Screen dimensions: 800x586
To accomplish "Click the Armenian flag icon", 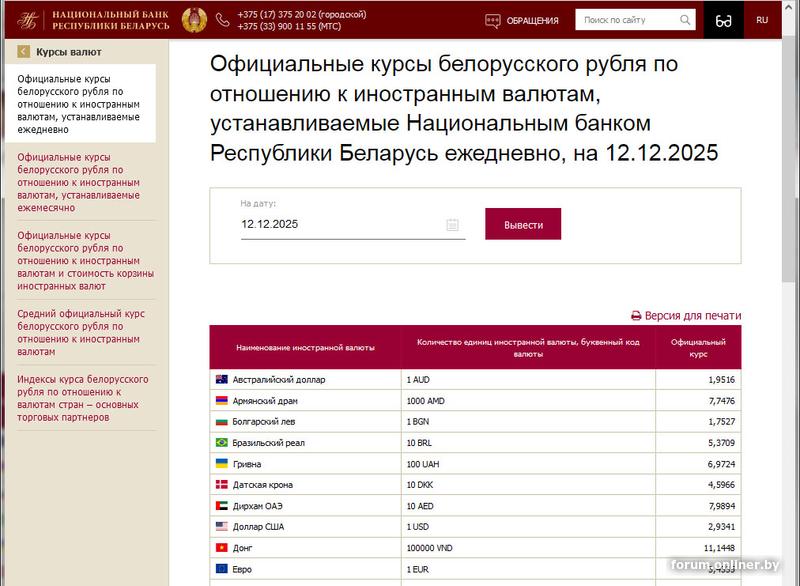I will [221, 400].
